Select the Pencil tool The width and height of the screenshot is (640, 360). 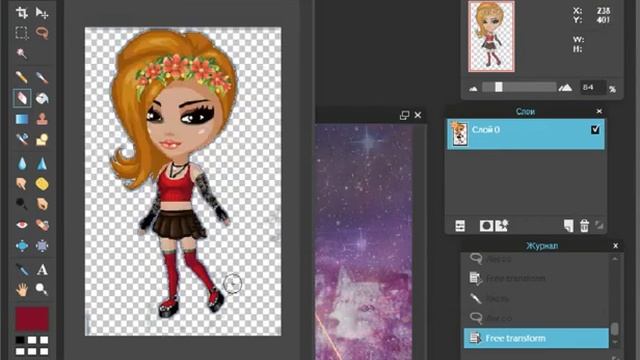pos(22,77)
